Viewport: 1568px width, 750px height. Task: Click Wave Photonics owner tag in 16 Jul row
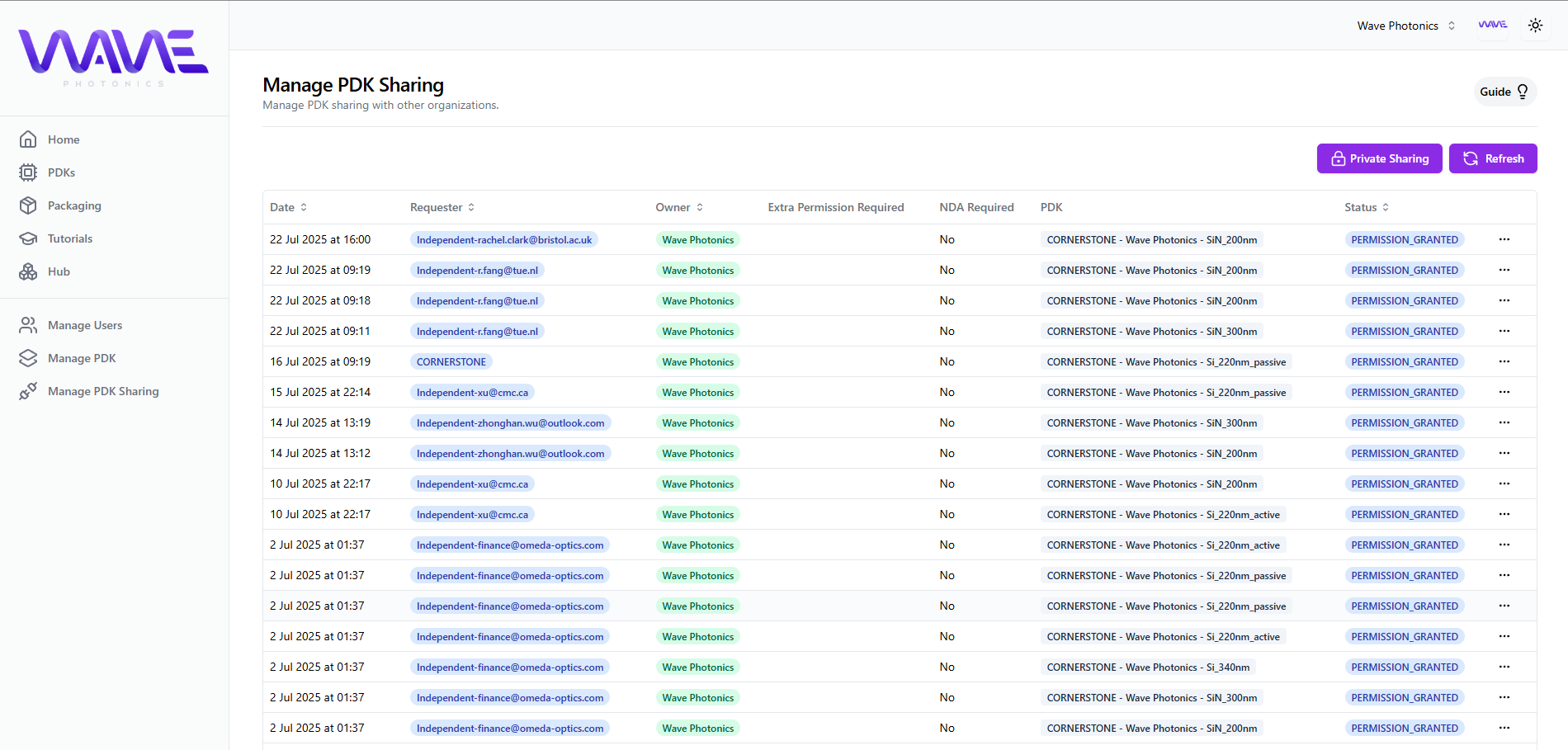click(697, 361)
